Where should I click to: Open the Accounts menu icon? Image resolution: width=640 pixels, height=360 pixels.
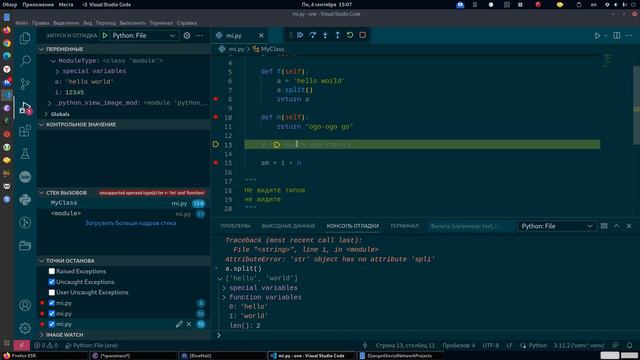pyautogui.click(x=25, y=305)
